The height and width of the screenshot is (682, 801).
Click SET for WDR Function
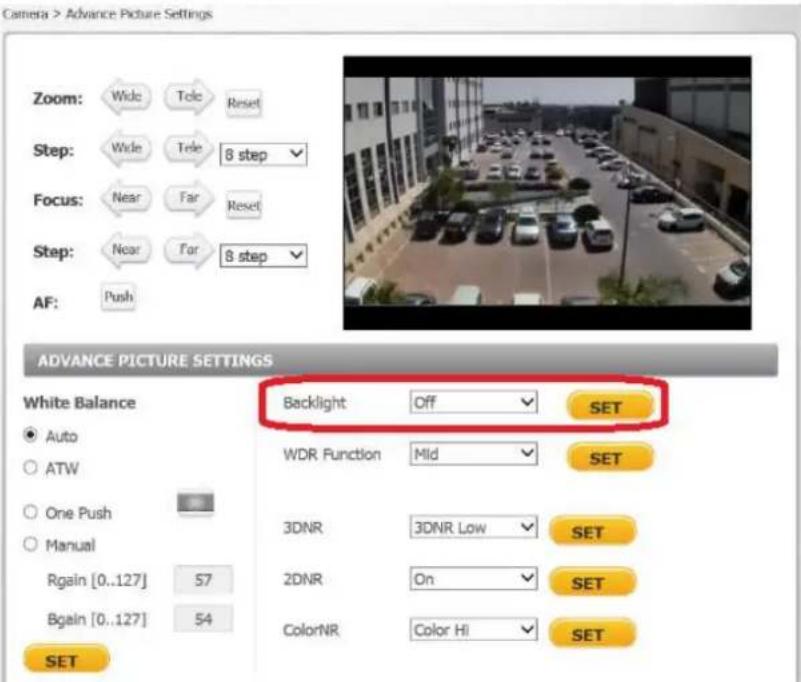[x=610, y=458]
